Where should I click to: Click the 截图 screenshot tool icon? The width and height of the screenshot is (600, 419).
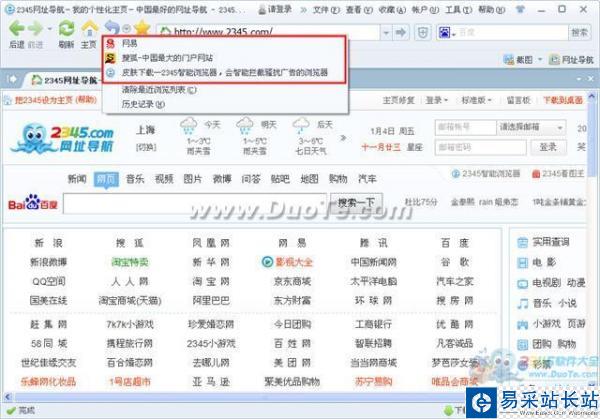click(x=509, y=60)
